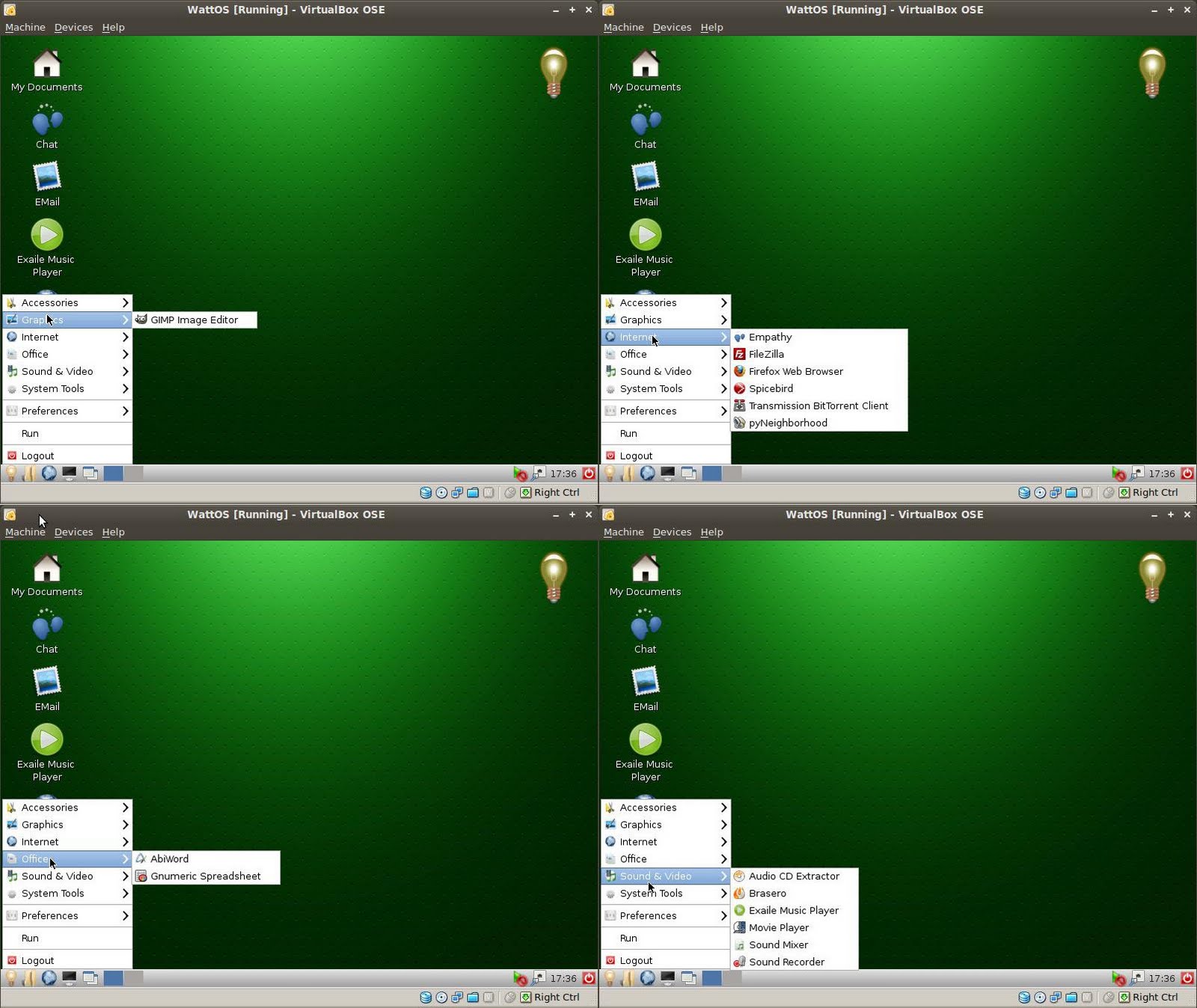Open Empathy from the Internet submenu
The image size is (1197, 1008).
click(819, 337)
